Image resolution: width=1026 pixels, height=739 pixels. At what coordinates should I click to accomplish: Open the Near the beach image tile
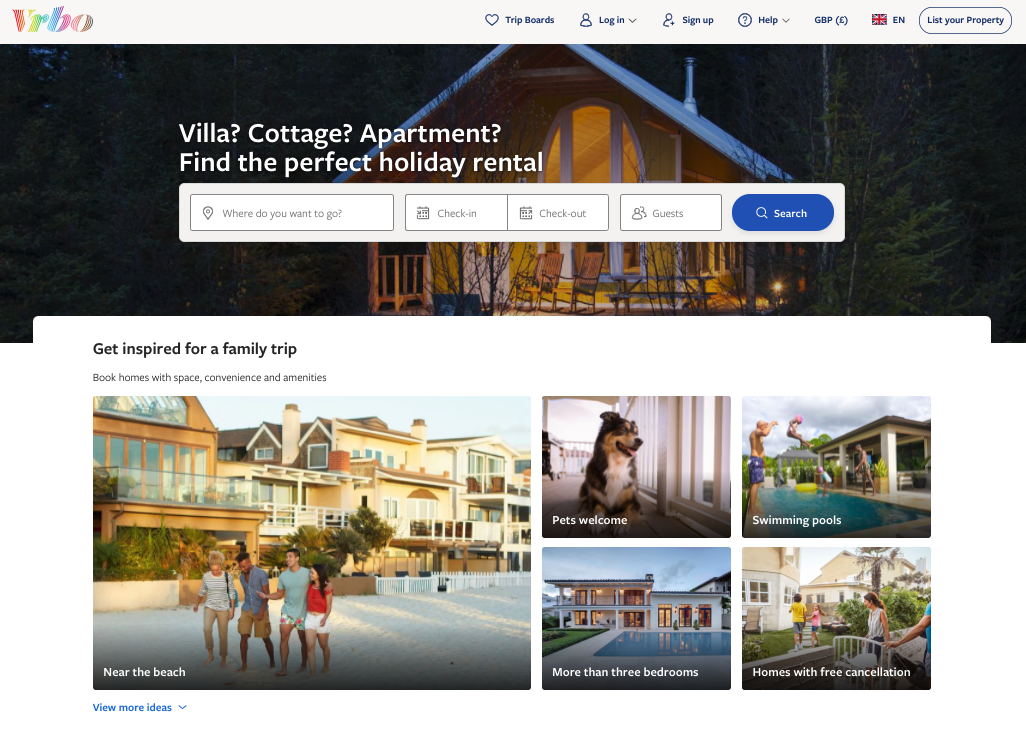[311, 543]
